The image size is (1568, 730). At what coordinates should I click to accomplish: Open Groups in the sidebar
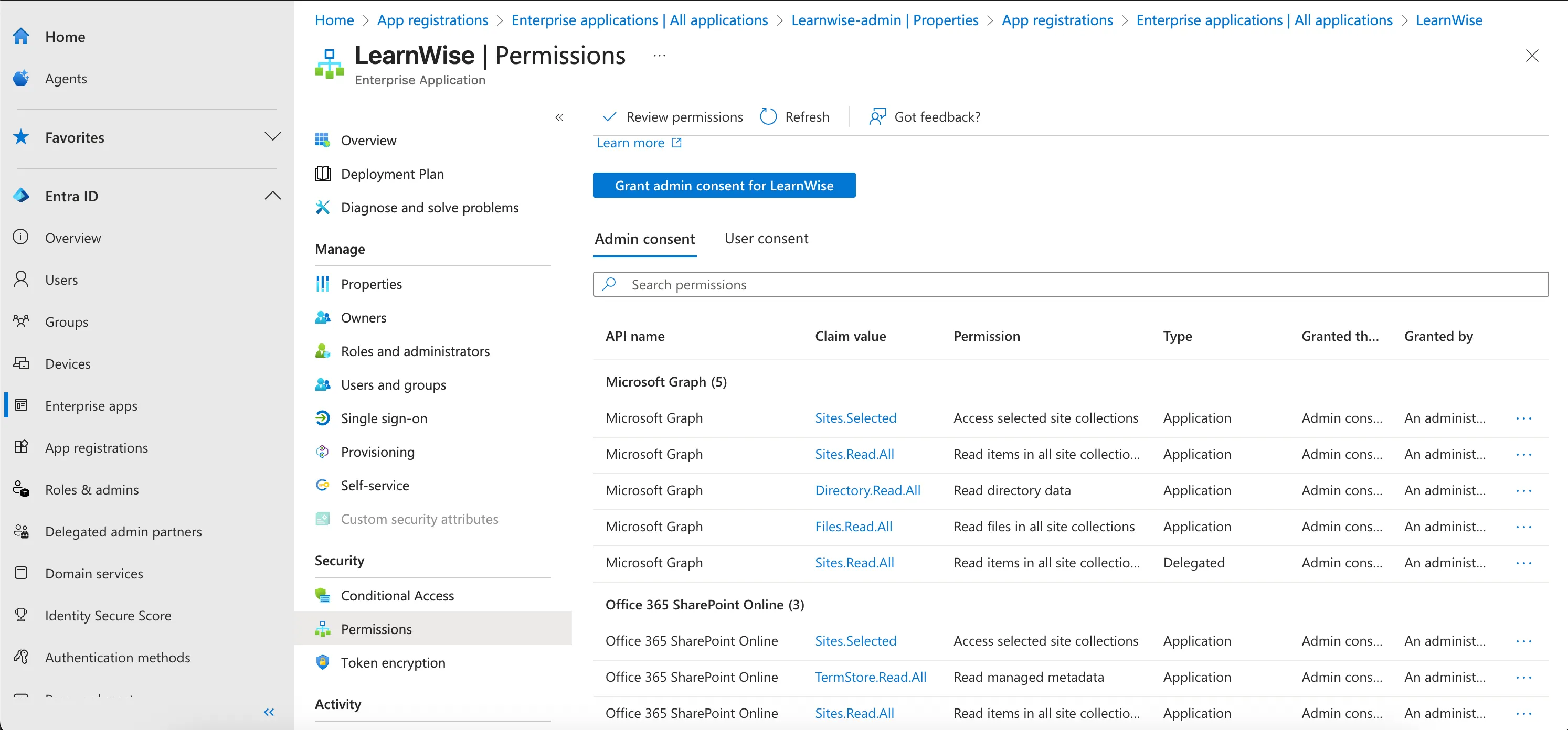tap(66, 322)
